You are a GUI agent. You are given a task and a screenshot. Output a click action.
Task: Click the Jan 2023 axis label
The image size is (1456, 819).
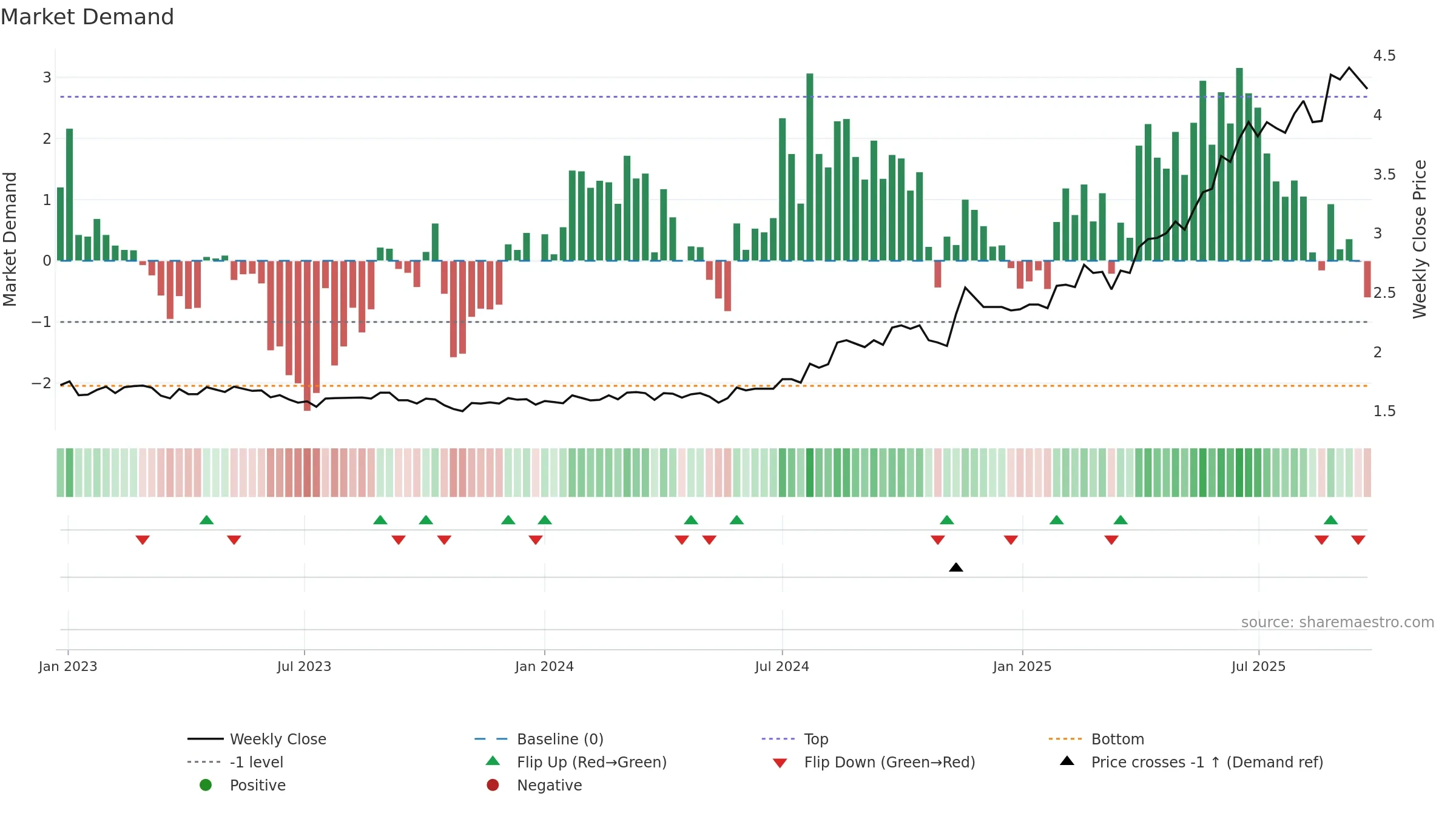(68, 666)
